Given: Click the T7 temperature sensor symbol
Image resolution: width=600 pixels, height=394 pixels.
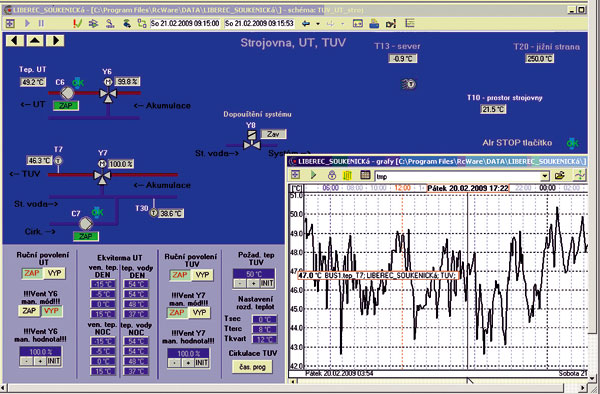Looking at the screenshot, I should pyautogui.click(x=58, y=161).
